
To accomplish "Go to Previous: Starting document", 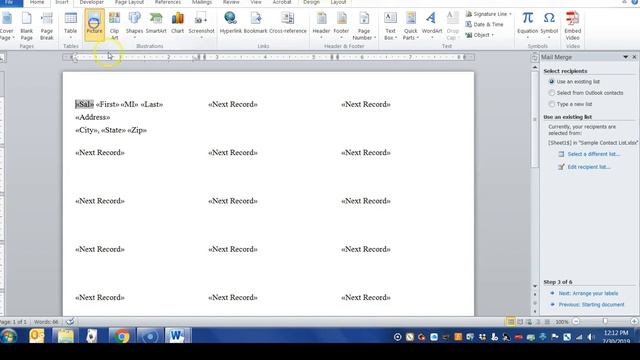I will coord(591,304).
